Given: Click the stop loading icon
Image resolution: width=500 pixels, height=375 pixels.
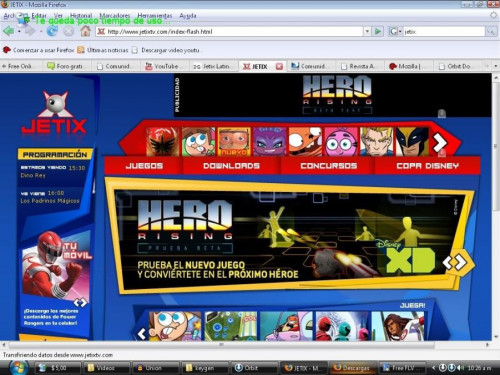Looking at the screenshot, I should tap(69, 32).
